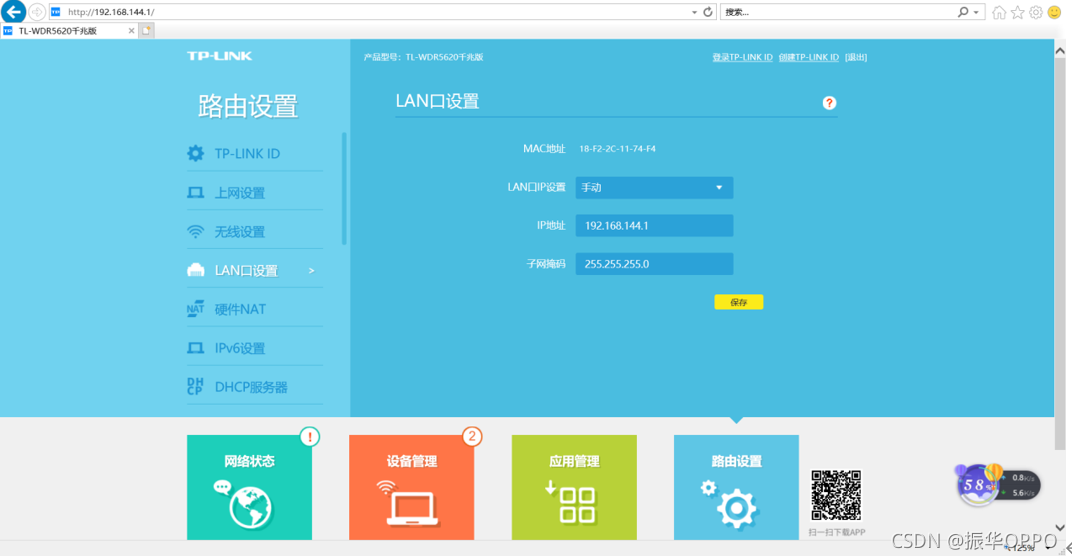
Task: Click the smiley feedback icon
Action: click(x=1054, y=12)
